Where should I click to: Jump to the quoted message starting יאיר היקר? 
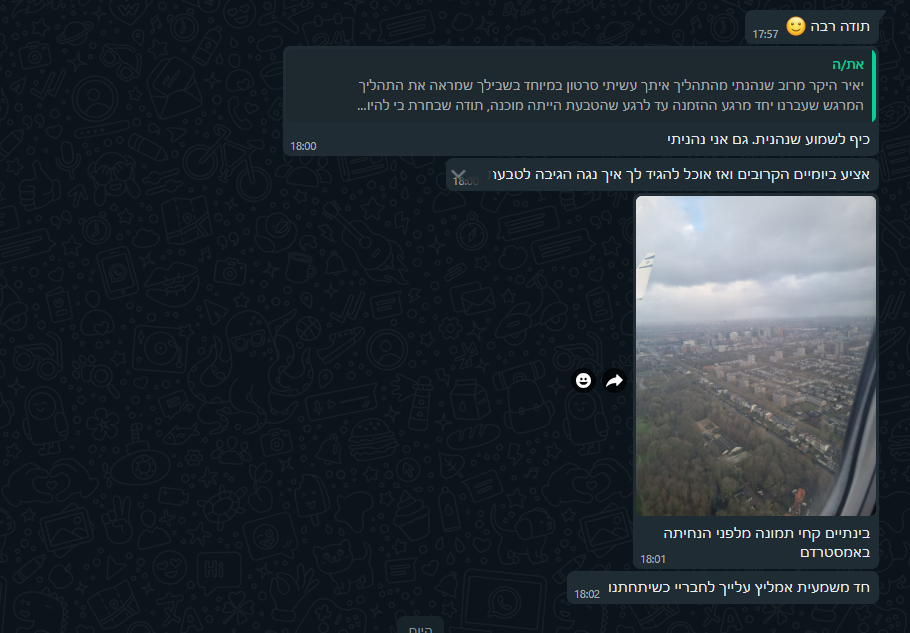(581, 85)
